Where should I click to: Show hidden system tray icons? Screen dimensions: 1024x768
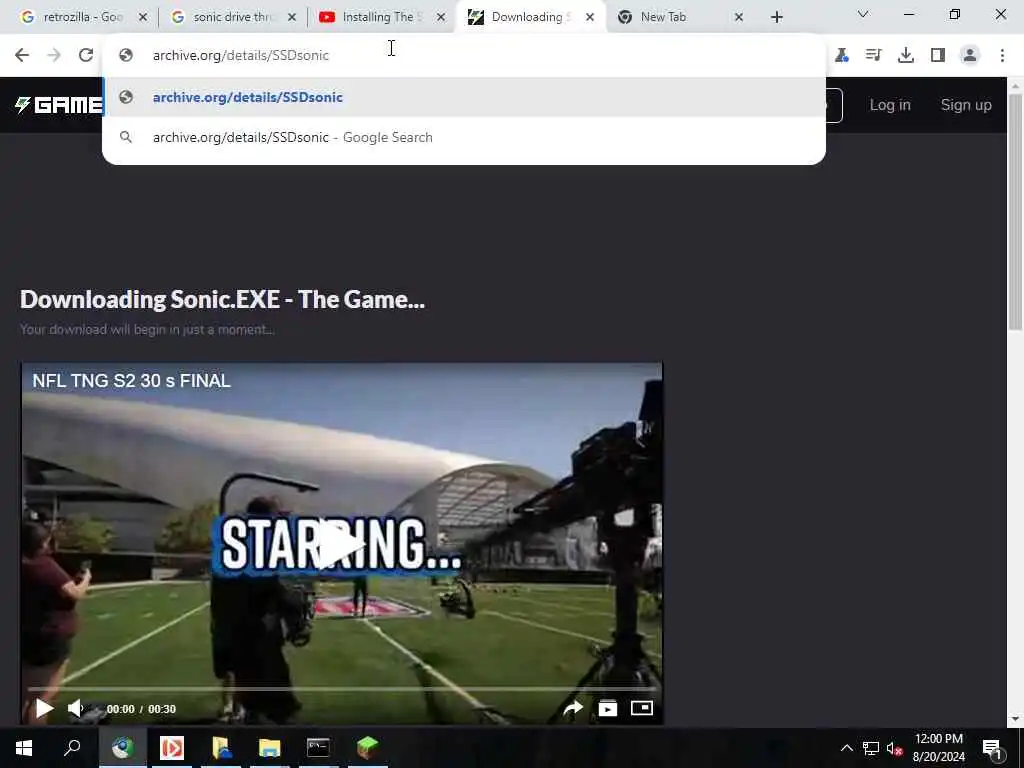[846, 748]
